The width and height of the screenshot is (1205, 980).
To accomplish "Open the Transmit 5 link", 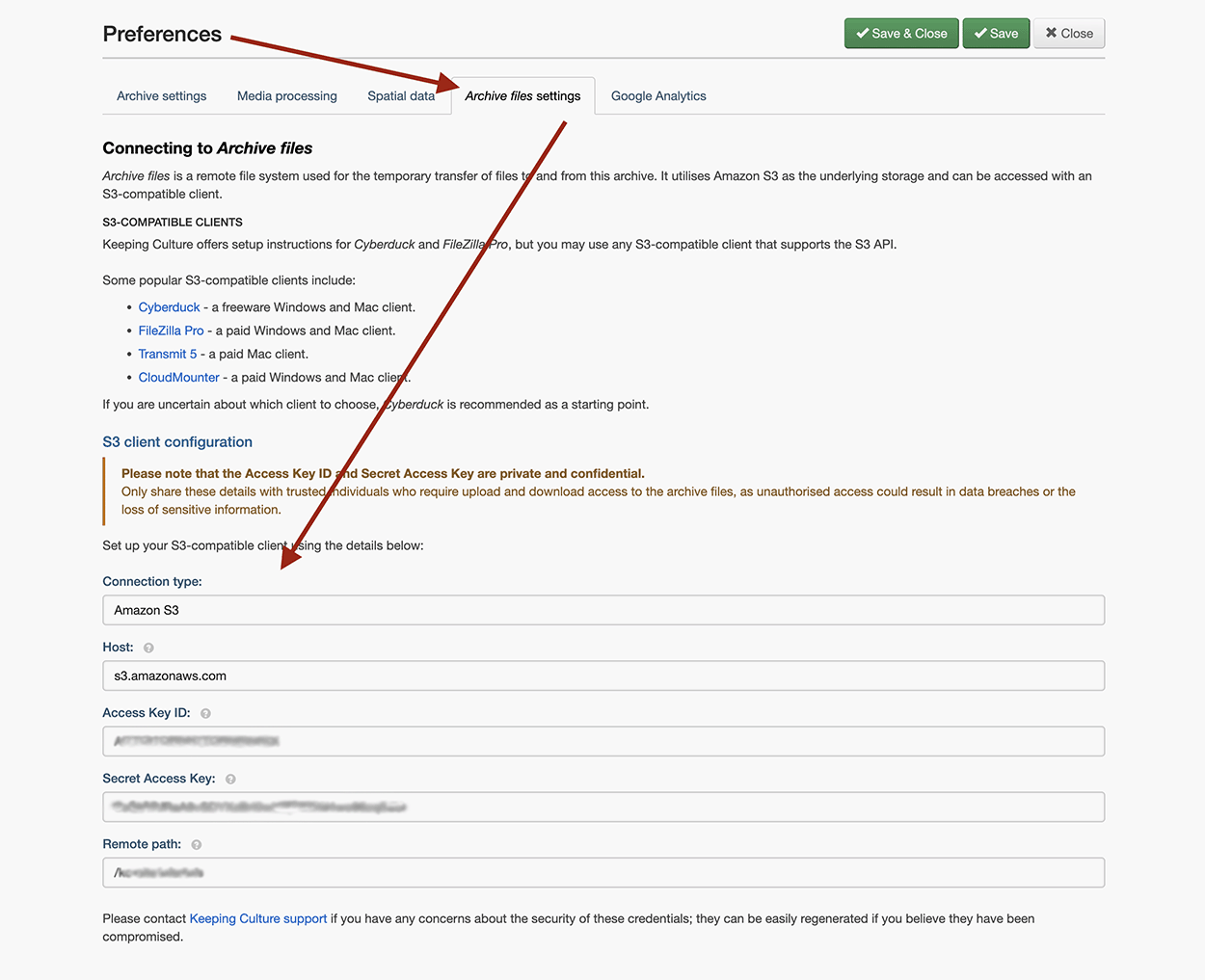I will pos(168,354).
